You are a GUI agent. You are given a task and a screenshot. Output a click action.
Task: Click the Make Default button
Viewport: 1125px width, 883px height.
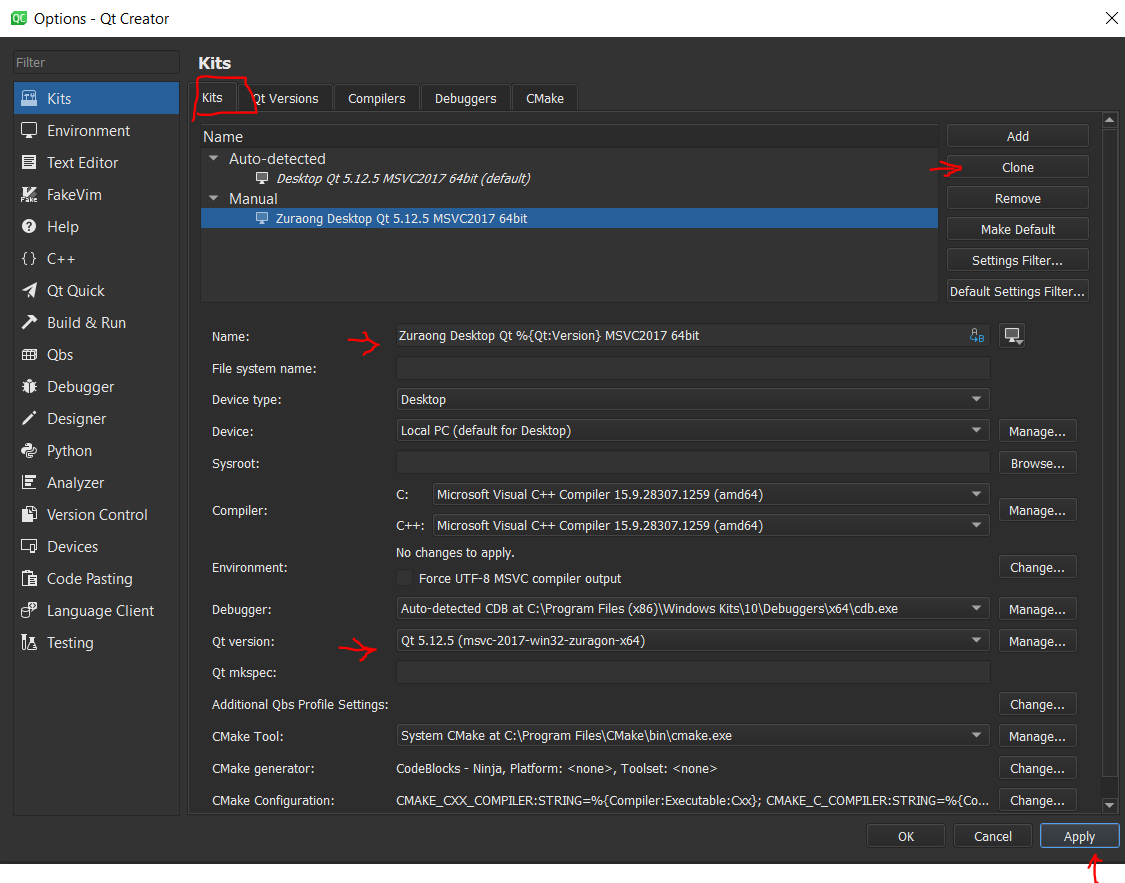click(x=1017, y=230)
